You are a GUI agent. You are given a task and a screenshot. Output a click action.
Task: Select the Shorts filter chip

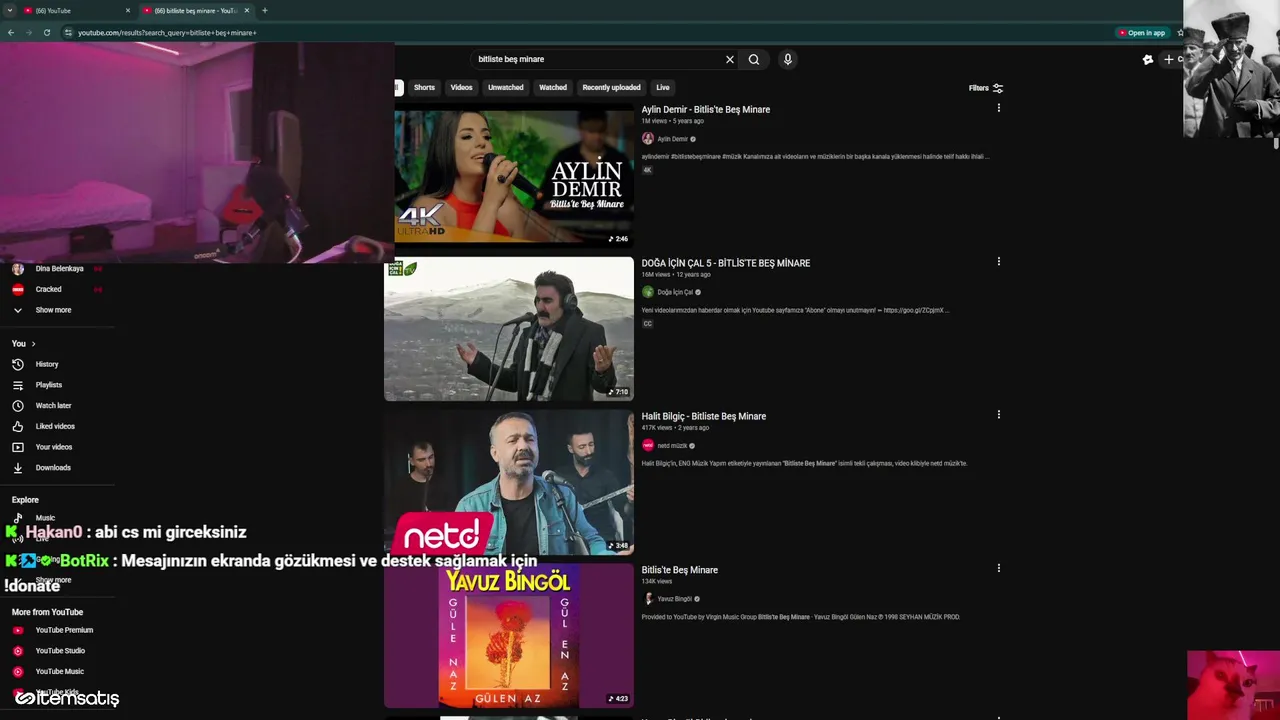pos(424,87)
